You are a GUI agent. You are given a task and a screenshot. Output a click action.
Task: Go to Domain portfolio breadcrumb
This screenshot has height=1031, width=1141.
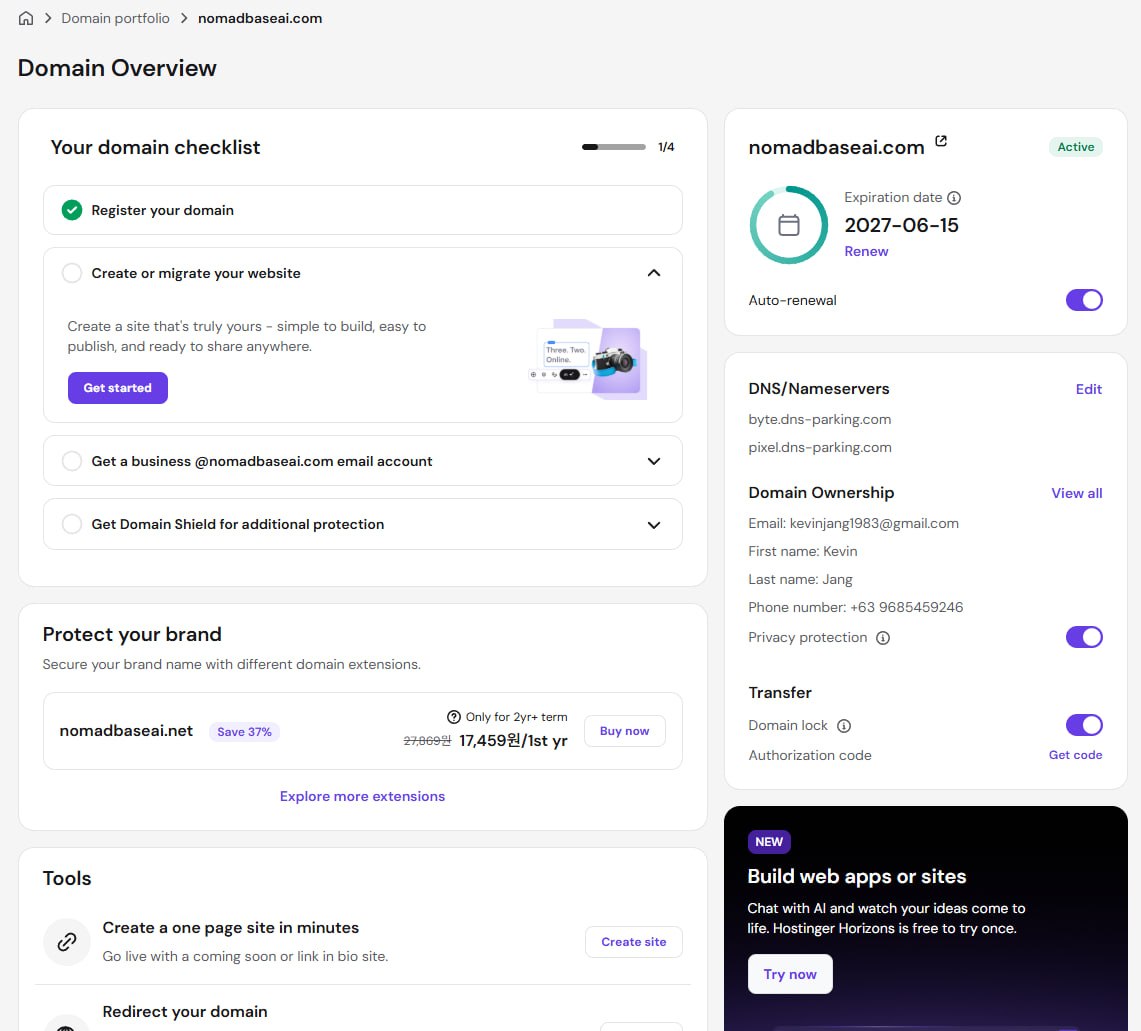[x=115, y=18]
